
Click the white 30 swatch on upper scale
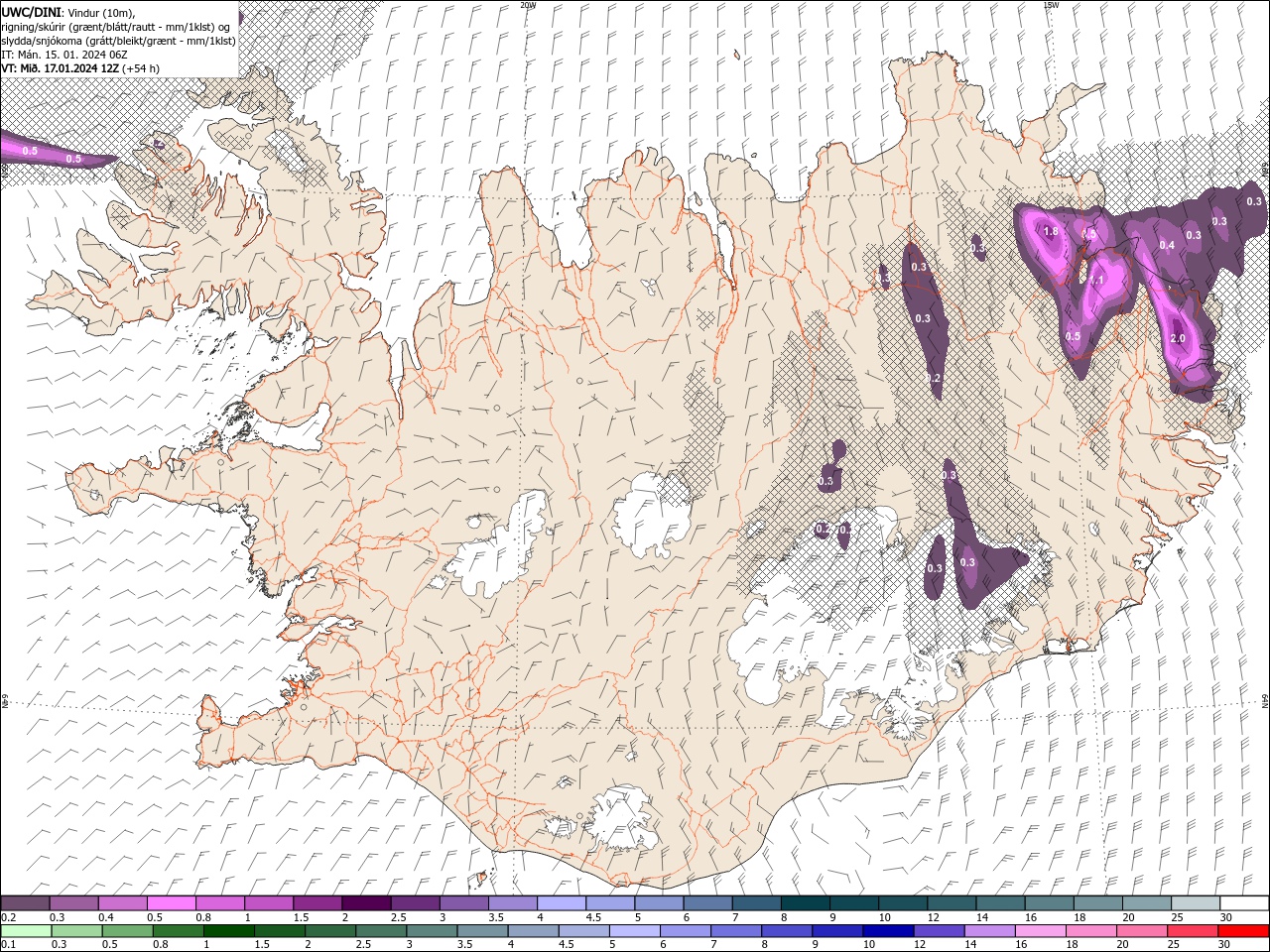(x=1243, y=903)
